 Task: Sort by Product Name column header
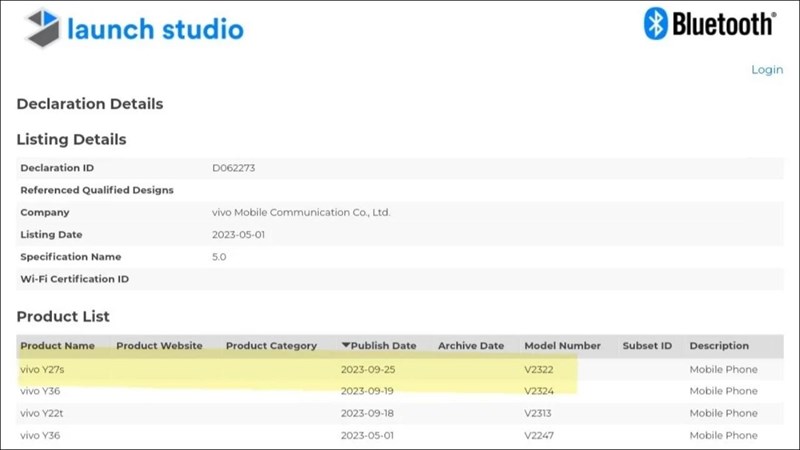57,346
